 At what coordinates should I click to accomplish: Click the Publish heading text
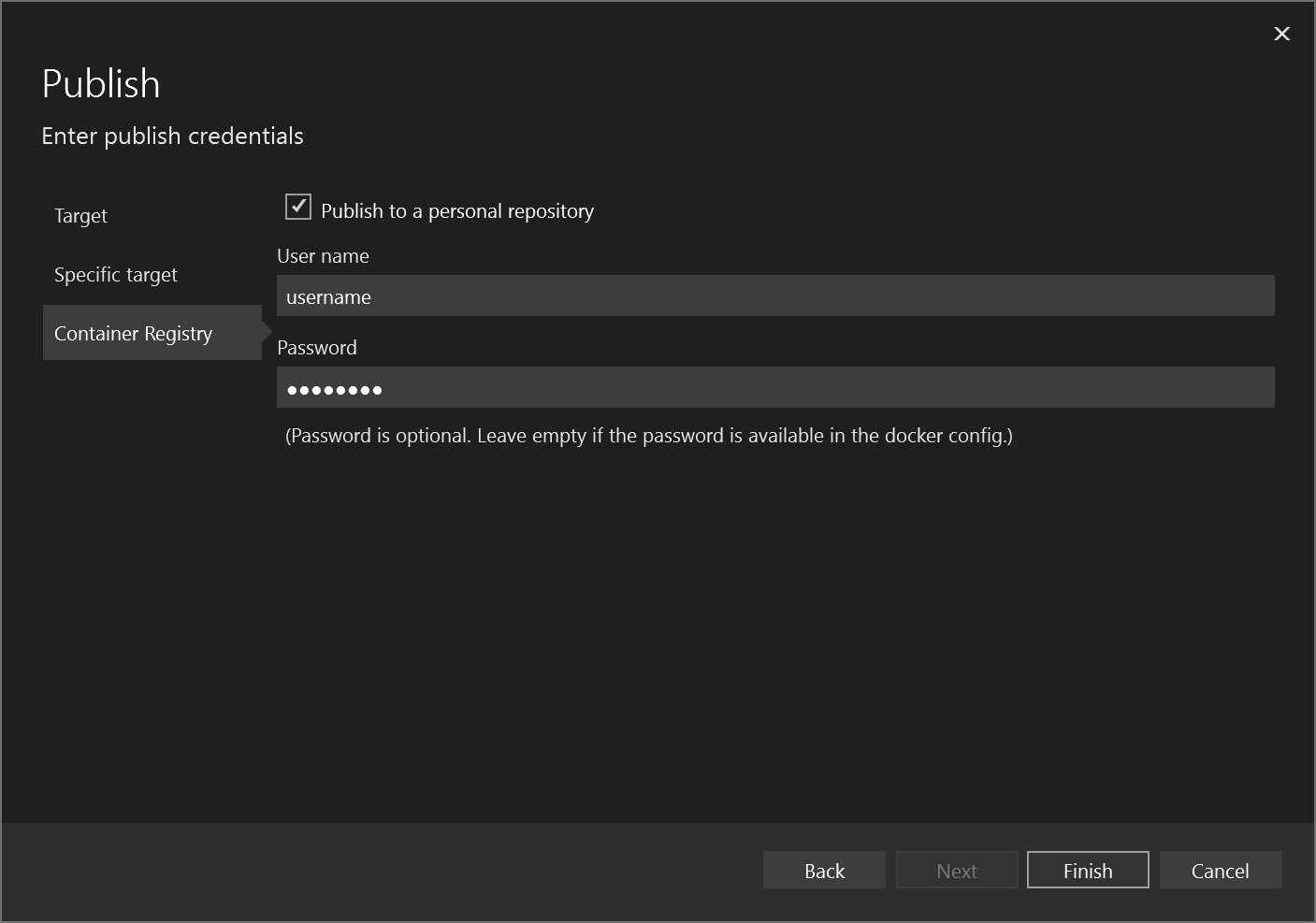tap(100, 84)
